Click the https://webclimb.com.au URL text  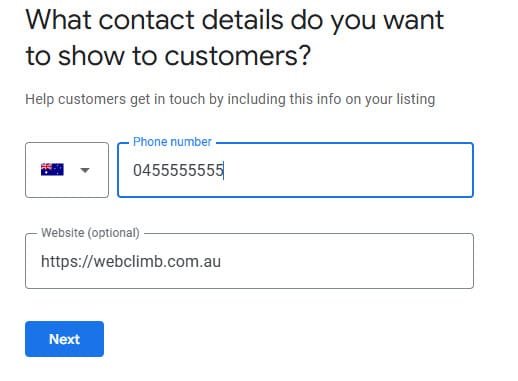[131, 262]
